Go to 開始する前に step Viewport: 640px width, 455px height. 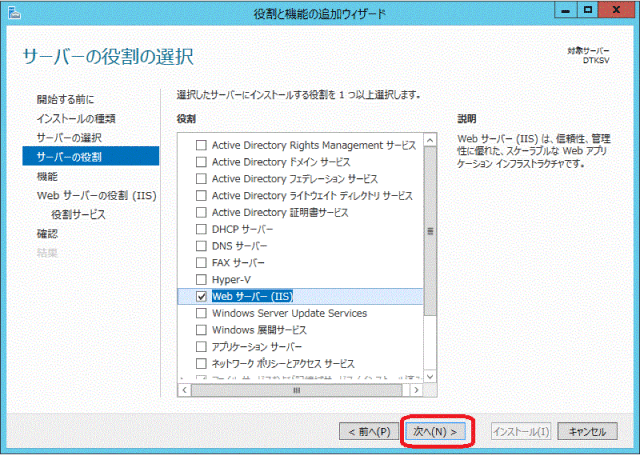(65, 99)
